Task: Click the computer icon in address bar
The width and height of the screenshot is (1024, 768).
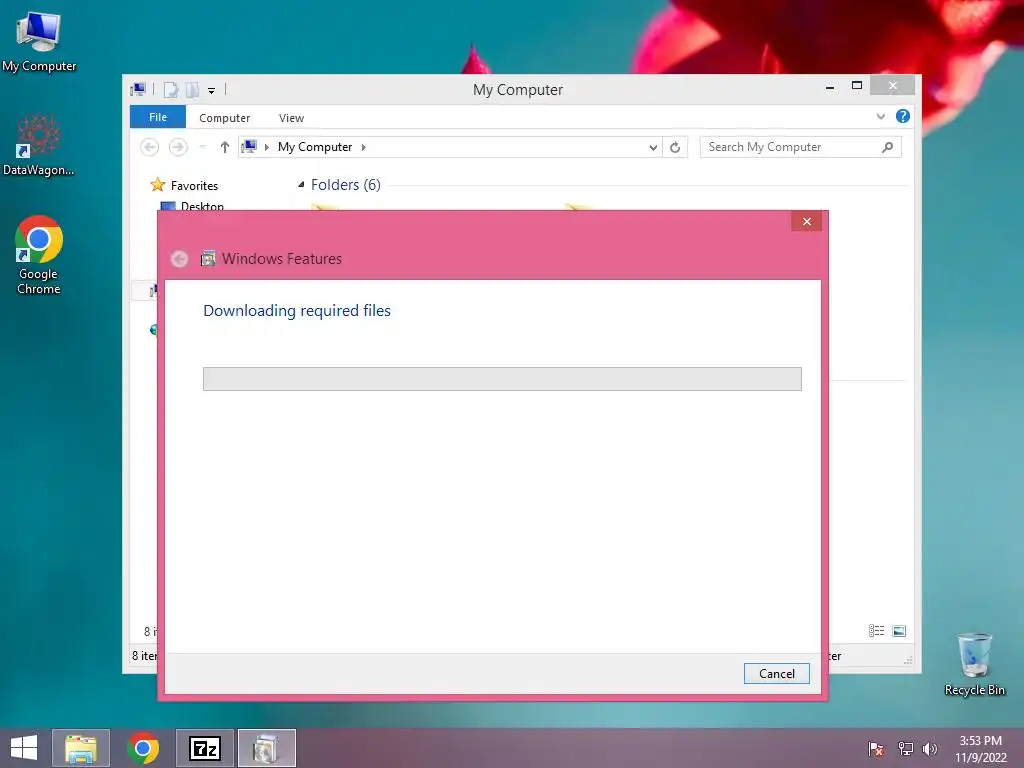Action: 249,147
